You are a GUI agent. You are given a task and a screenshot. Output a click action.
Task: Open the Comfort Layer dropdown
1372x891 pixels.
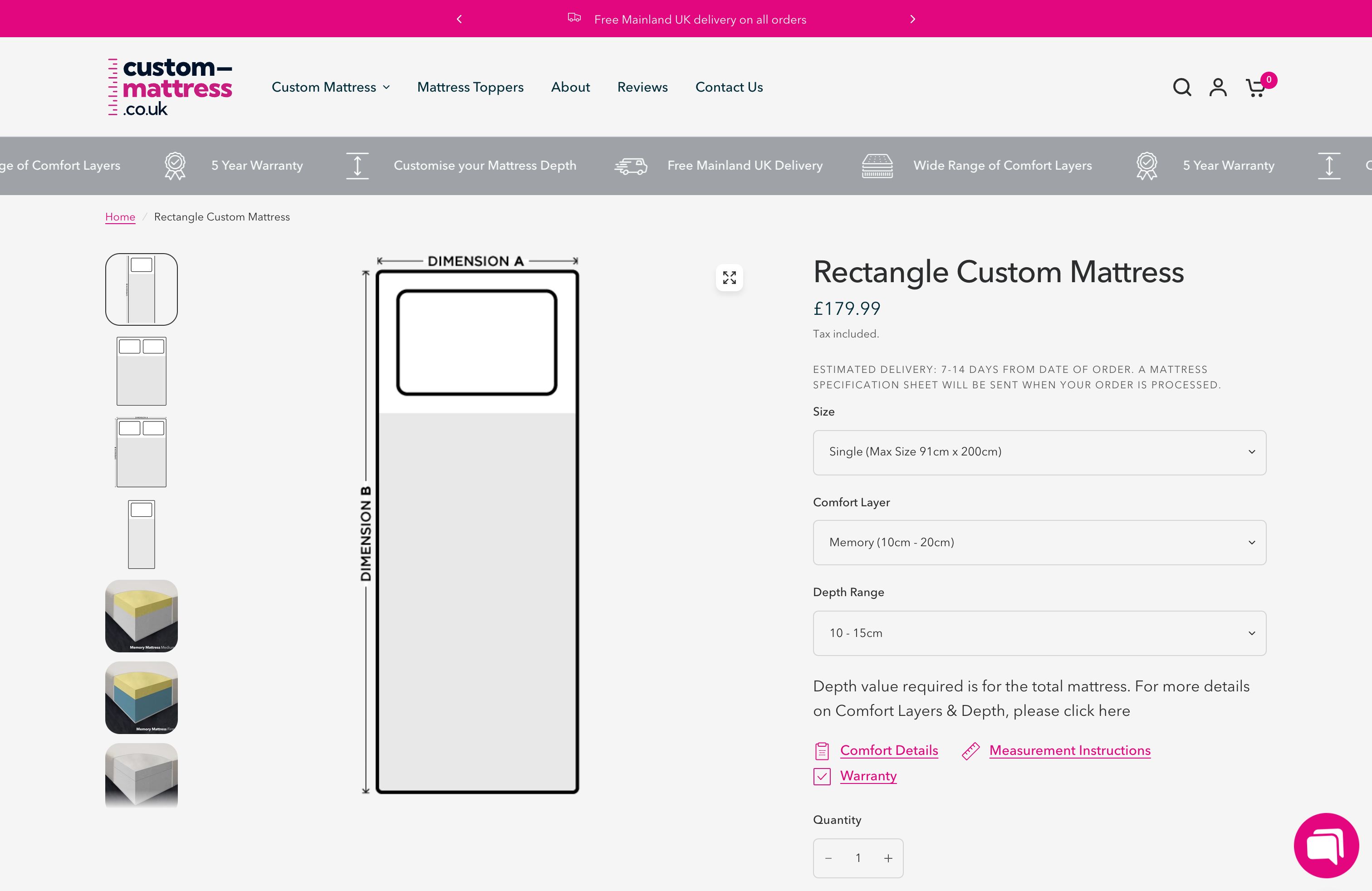tap(1038, 542)
